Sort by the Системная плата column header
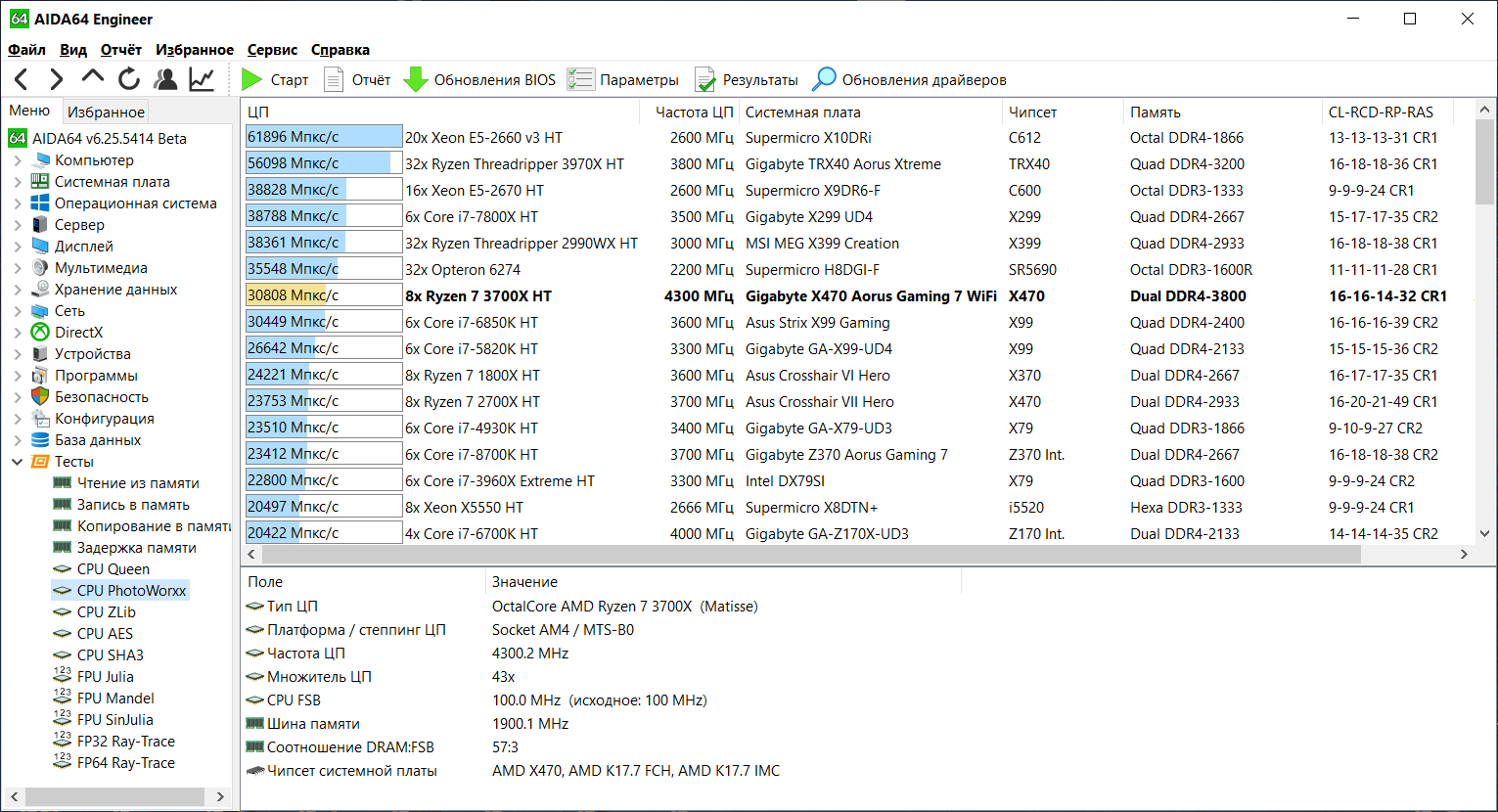 tap(871, 112)
